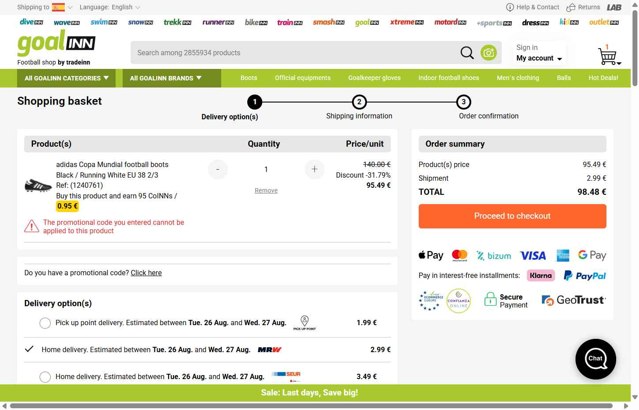Click the Discount -31.79% text
The image size is (639, 410).
(x=363, y=175)
